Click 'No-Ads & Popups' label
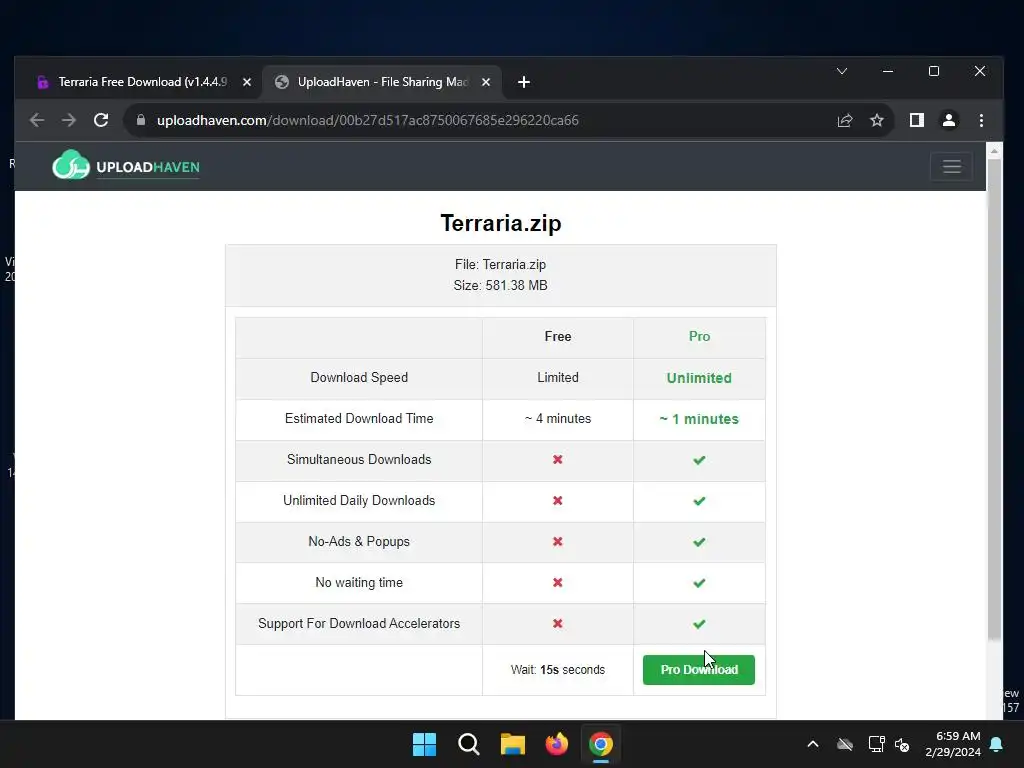 pyautogui.click(x=359, y=541)
